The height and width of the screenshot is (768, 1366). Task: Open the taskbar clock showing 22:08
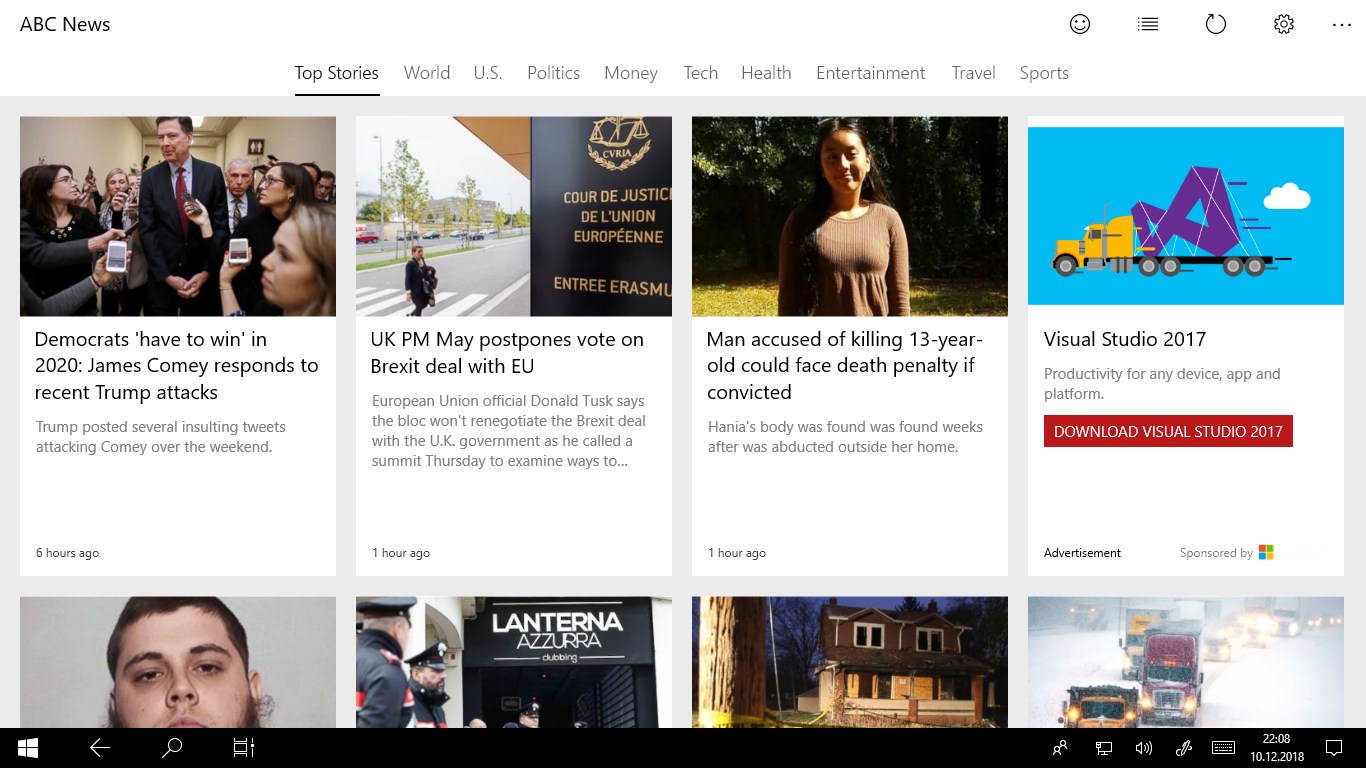(x=1277, y=748)
